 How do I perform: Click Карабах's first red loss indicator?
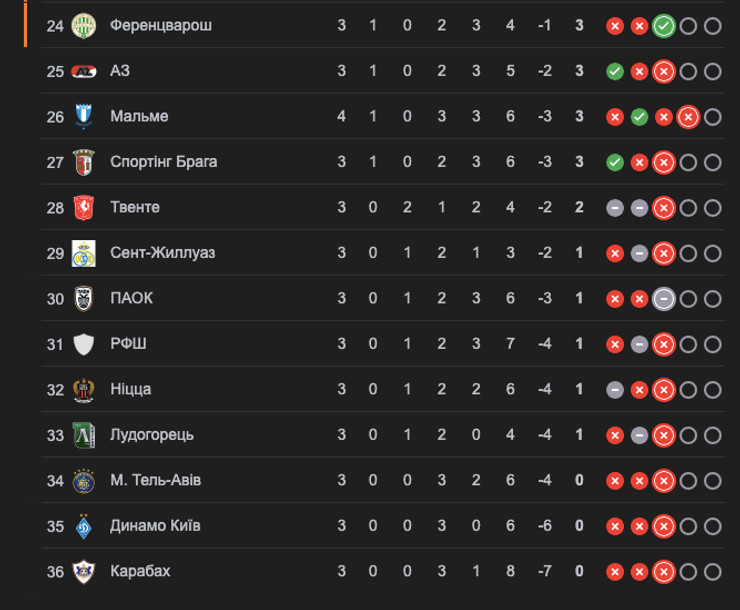pos(615,572)
